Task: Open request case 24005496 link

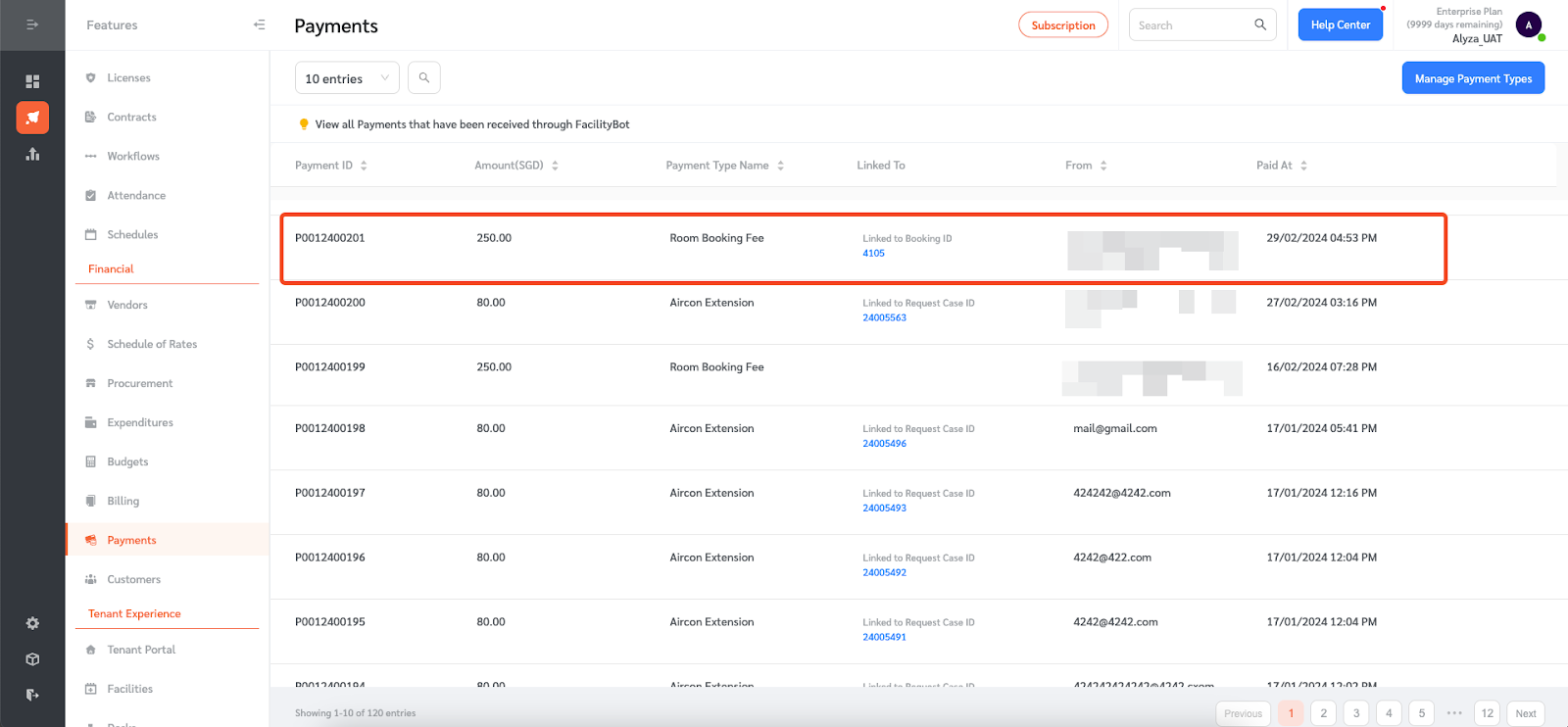Action: tap(884, 443)
